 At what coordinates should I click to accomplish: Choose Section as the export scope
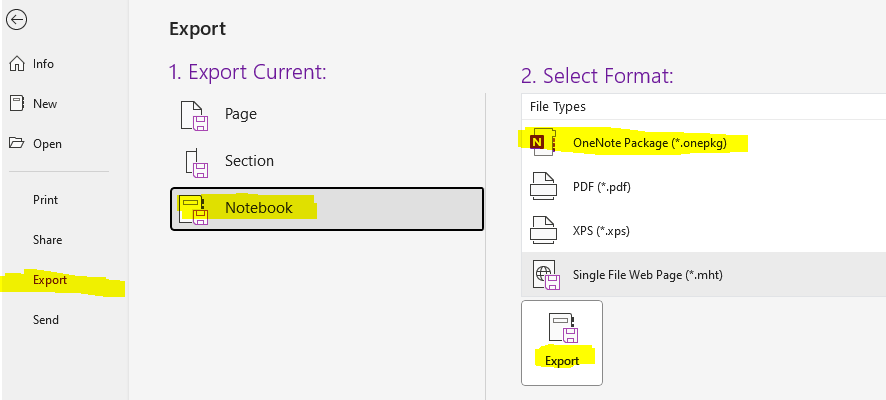tap(327, 162)
